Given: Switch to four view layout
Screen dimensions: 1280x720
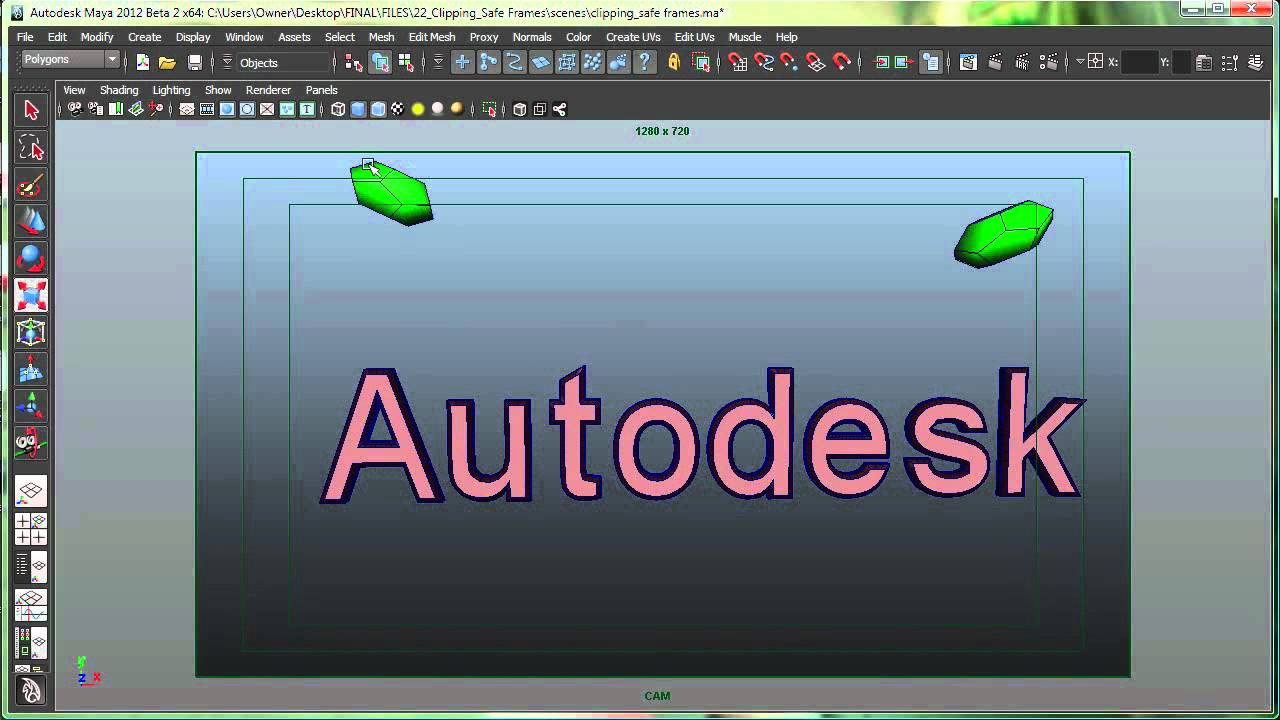Looking at the screenshot, I should tap(31, 529).
